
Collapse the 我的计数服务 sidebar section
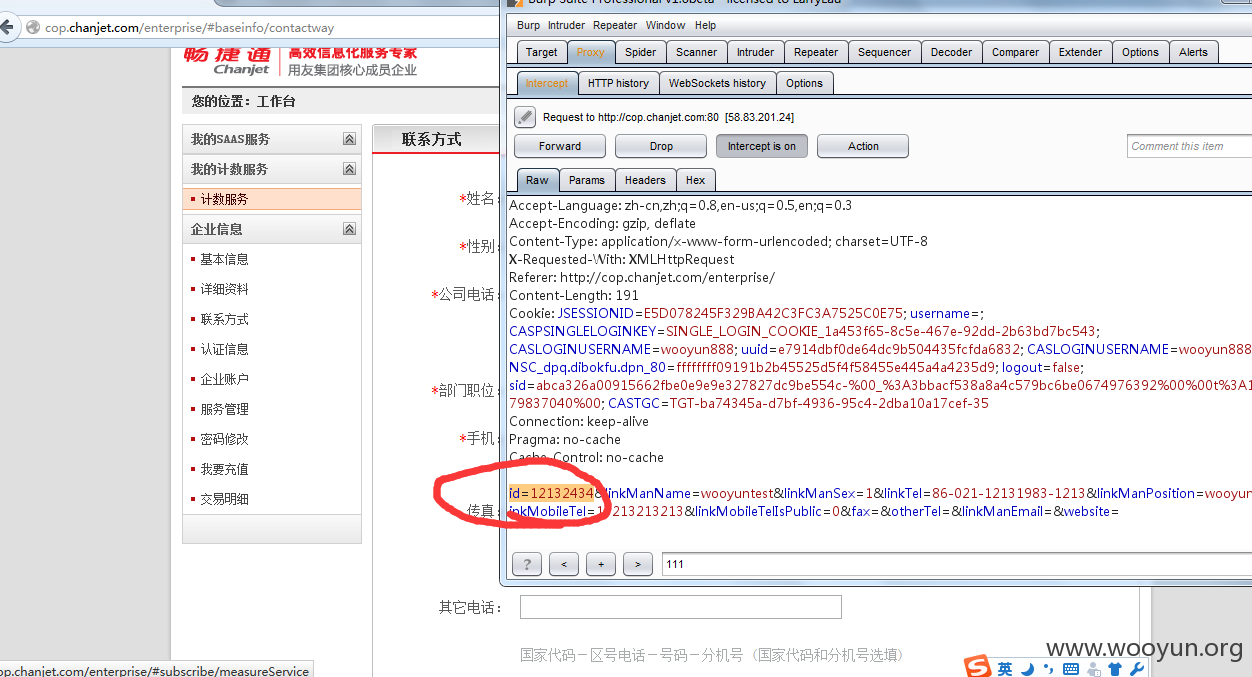point(349,169)
